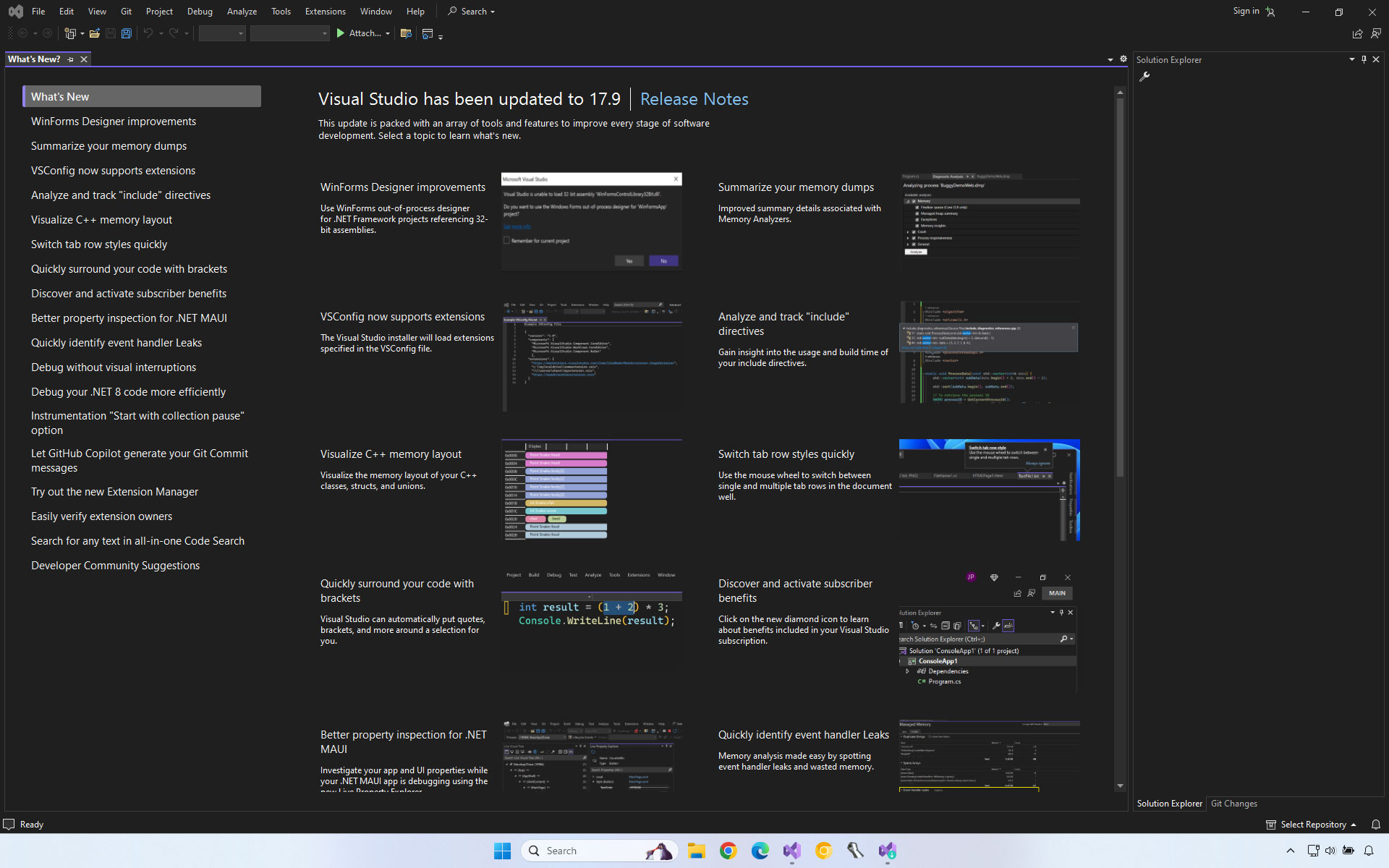Show hidden system tray icons chevron

point(1290,851)
